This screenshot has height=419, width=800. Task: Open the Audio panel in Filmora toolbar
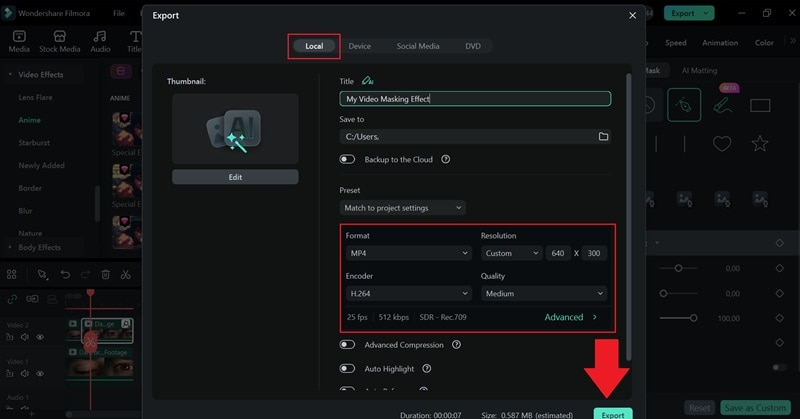[100, 41]
